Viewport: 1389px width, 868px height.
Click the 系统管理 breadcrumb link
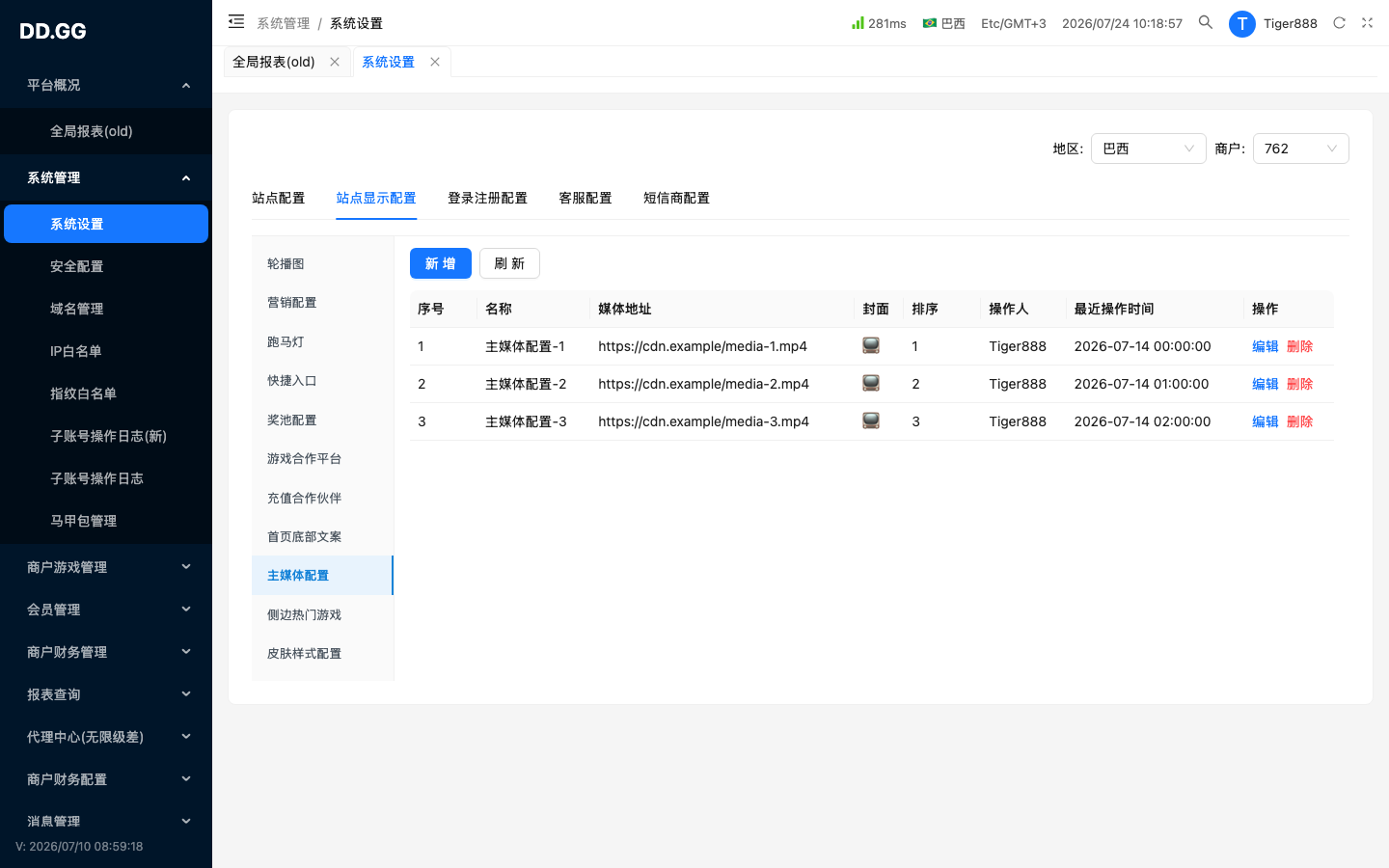(284, 23)
